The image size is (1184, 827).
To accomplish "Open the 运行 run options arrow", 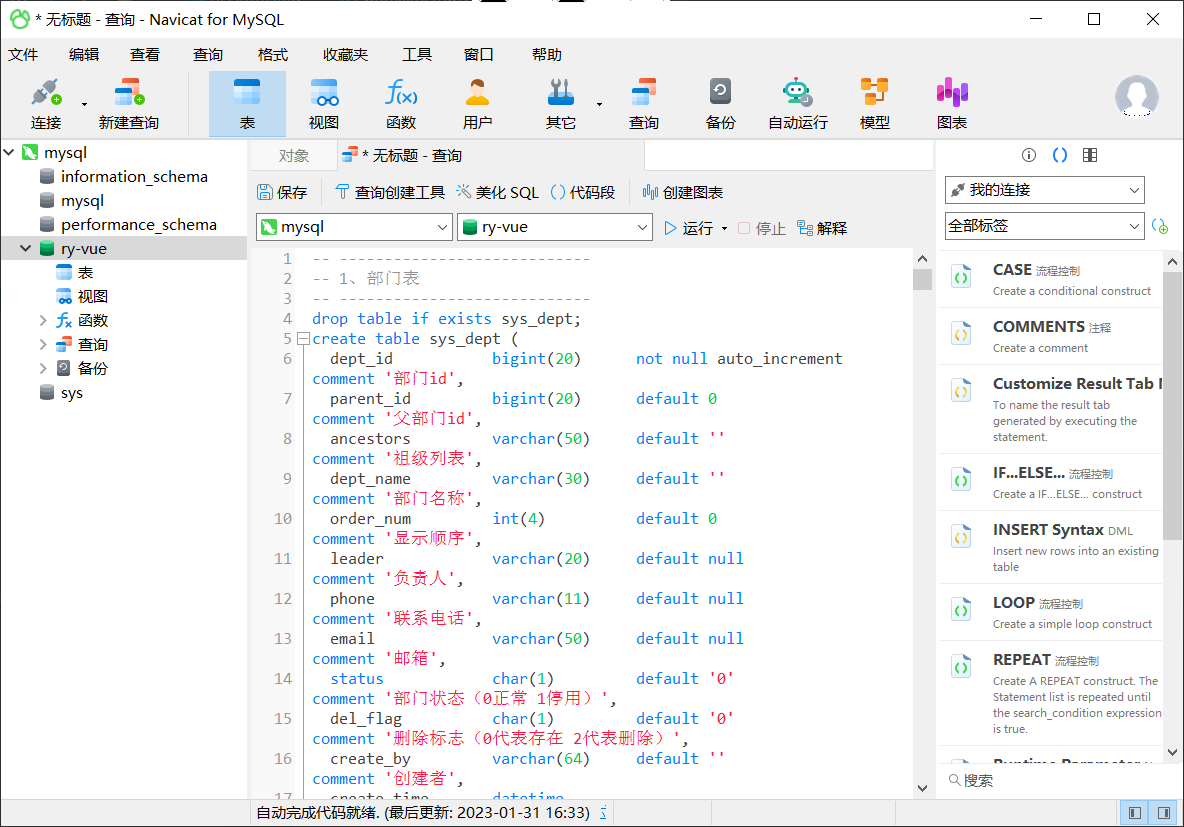I will point(725,228).
